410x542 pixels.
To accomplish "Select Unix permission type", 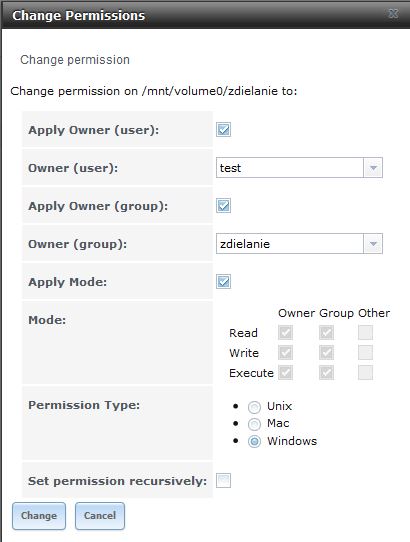I will click(254, 407).
